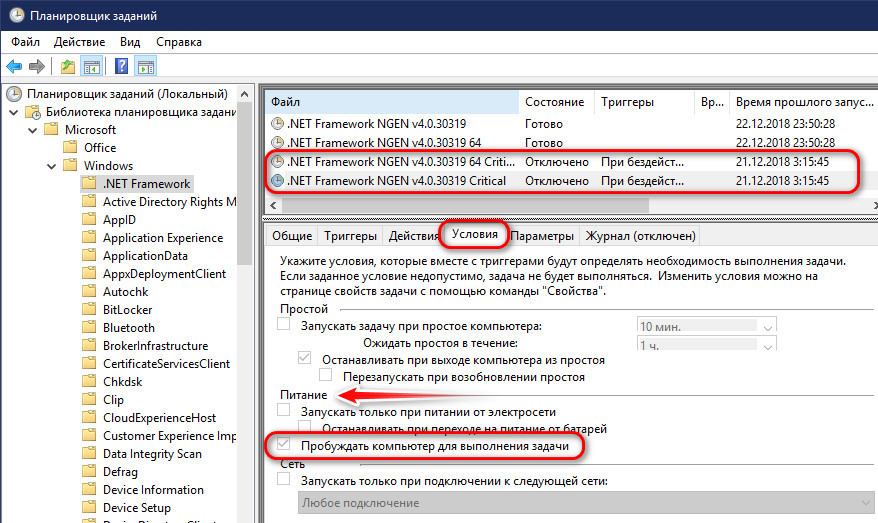Screen dimensions: 878x523
Task: Toggle the console tree pane icon
Action: pos(91,67)
